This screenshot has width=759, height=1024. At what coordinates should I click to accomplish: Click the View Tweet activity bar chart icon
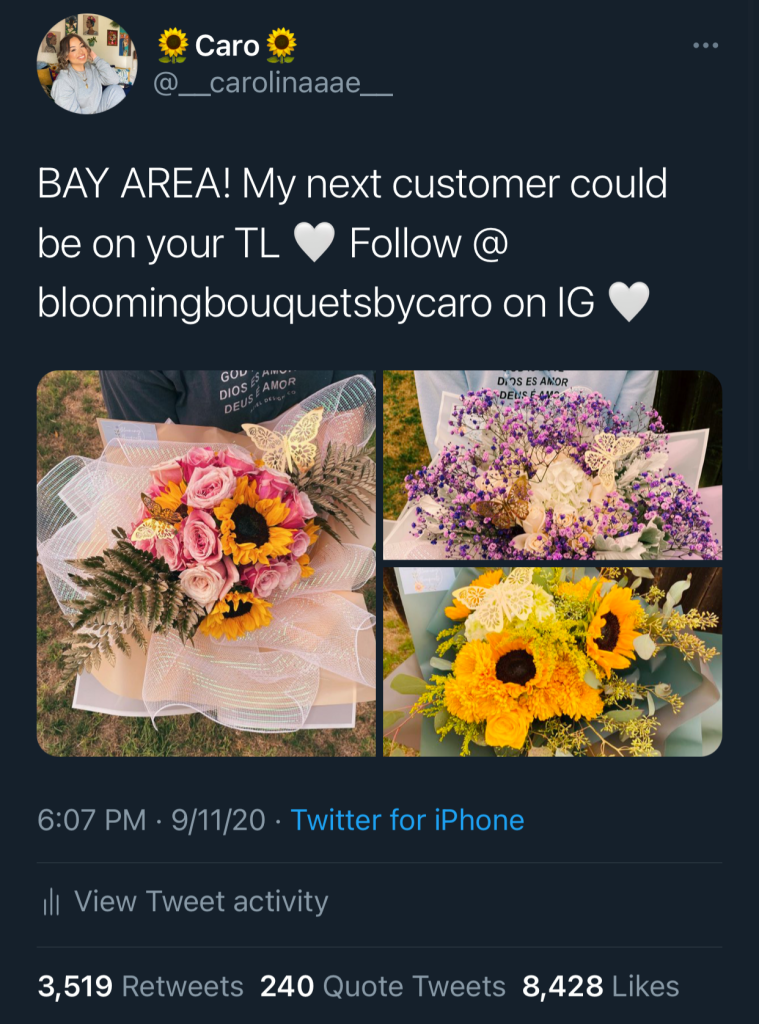[x=52, y=902]
